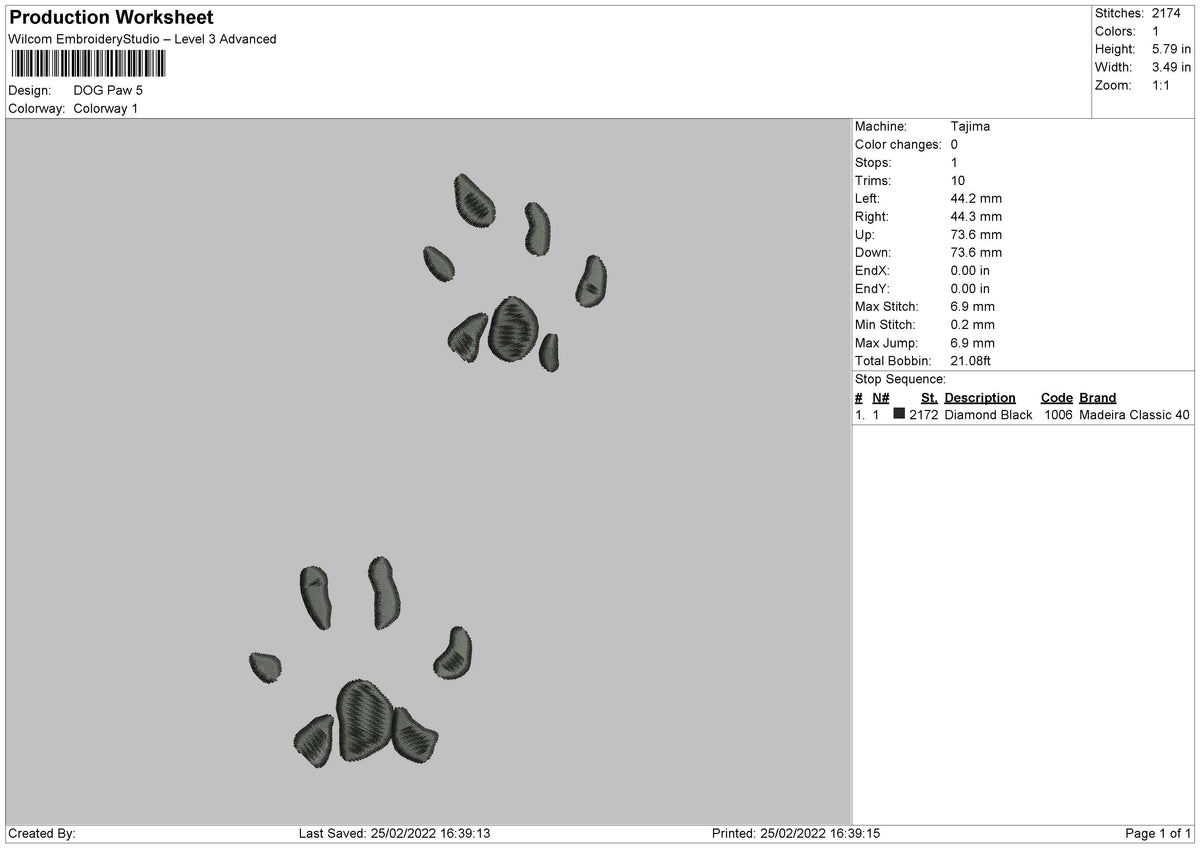The height and width of the screenshot is (848, 1200).
Task: Click the Colorway 1 label
Action: [x=106, y=108]
